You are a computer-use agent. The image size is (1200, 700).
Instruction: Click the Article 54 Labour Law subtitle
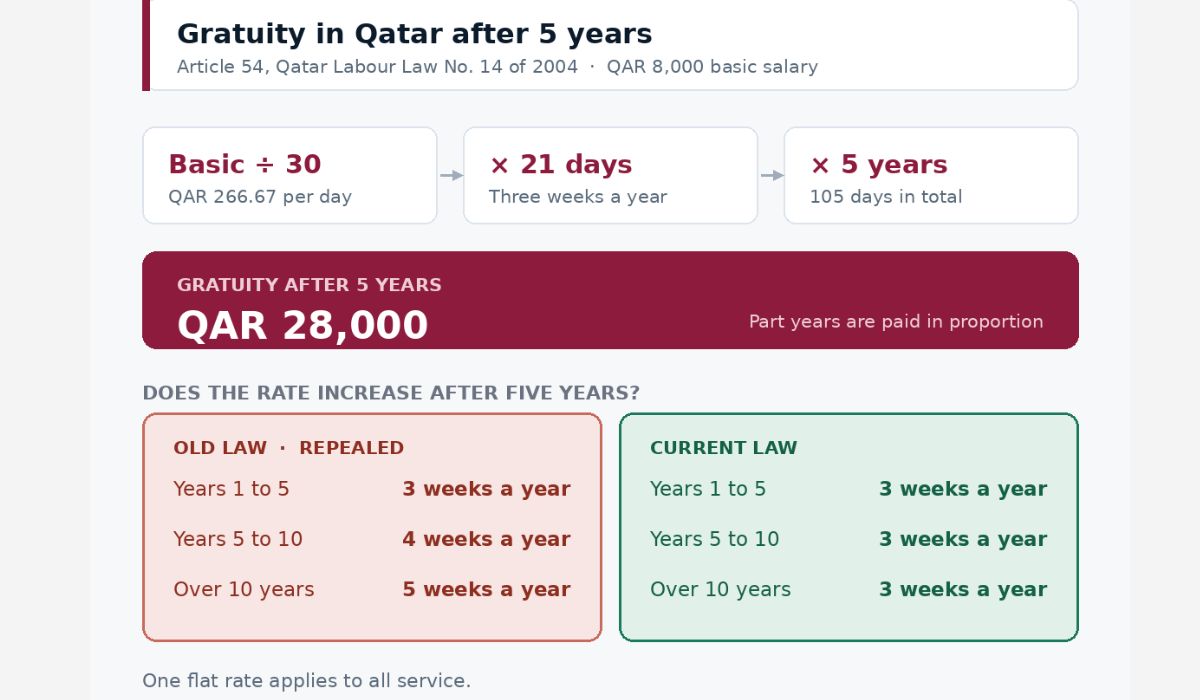(x=497, y=67)
